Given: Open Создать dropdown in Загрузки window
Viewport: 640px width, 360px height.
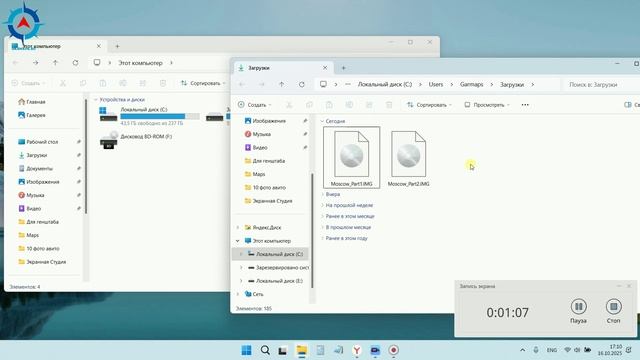Looking at the screenshot, I should (x=255, y=105).
